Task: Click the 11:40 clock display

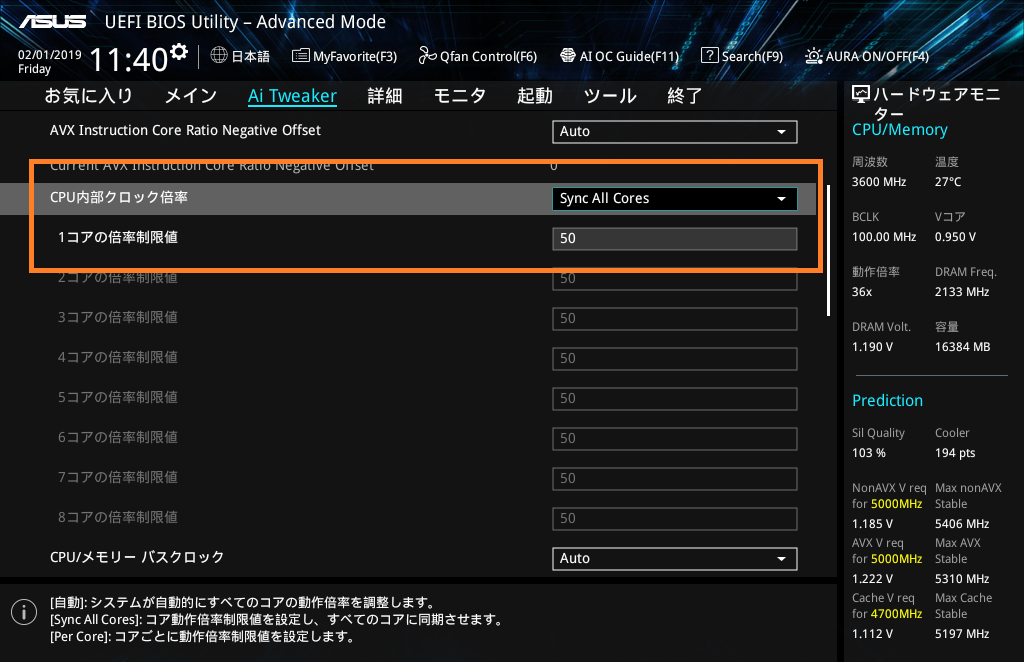Action: (129, 59)
